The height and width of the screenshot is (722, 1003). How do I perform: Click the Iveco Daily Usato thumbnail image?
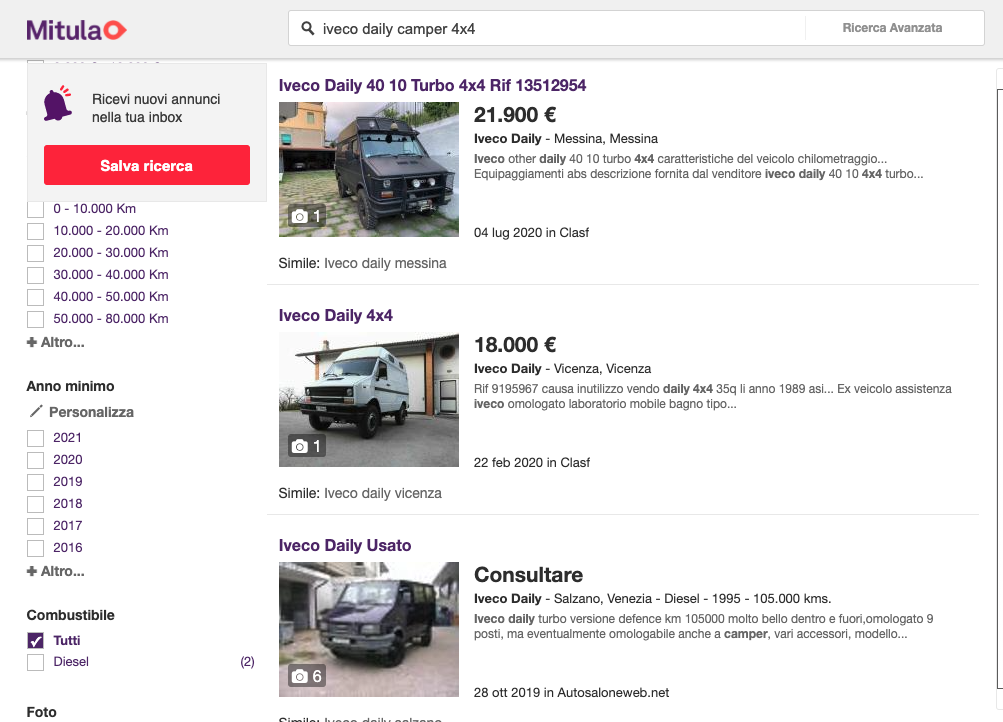tap(368, 629)
